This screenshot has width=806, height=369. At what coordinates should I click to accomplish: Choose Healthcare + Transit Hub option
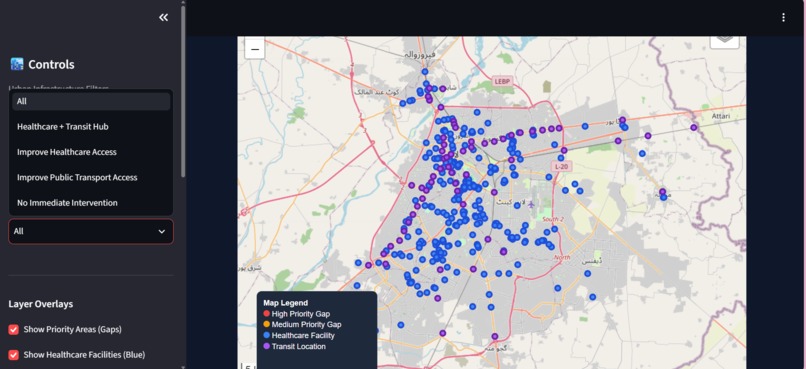pos(91,126)
